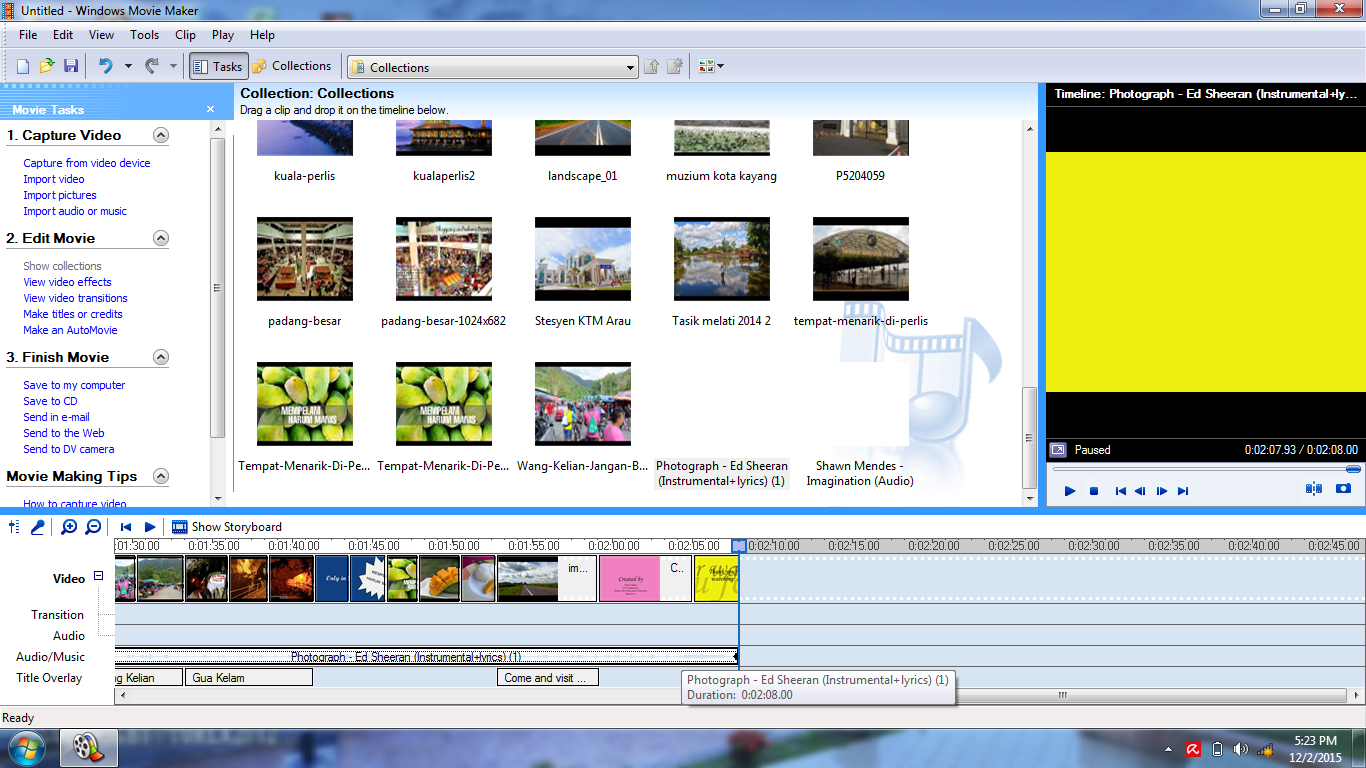The height and width of the screenshot is (768, 1366).
Task: Rewind the timeline to the start
Action: (126, 527)
